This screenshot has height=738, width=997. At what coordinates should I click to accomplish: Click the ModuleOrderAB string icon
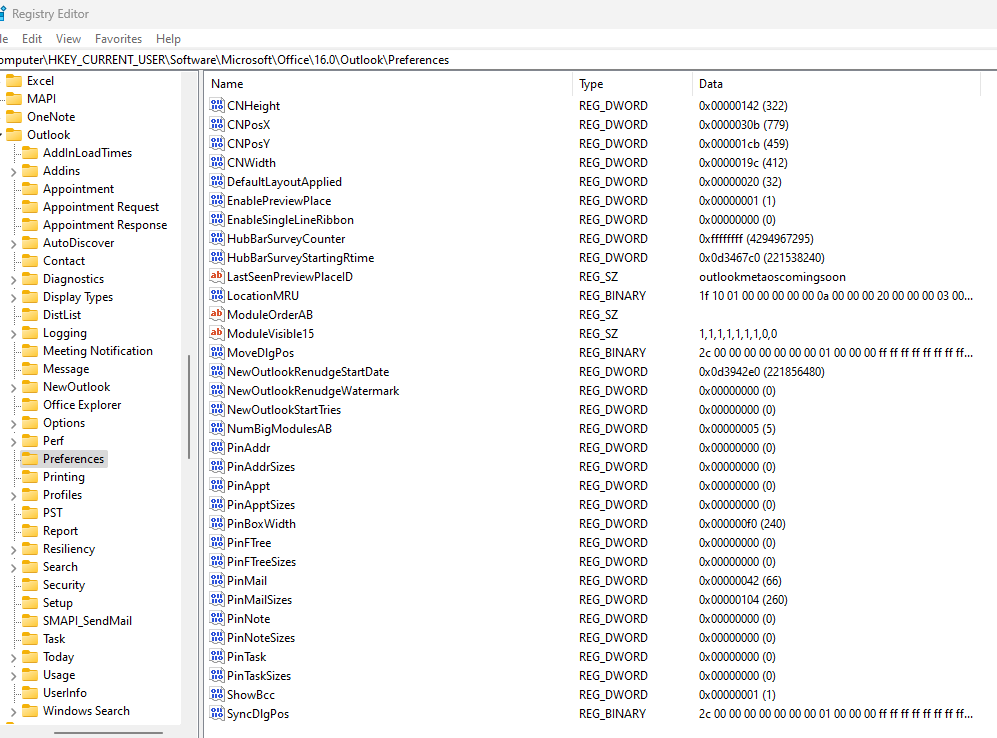point(217,315)
